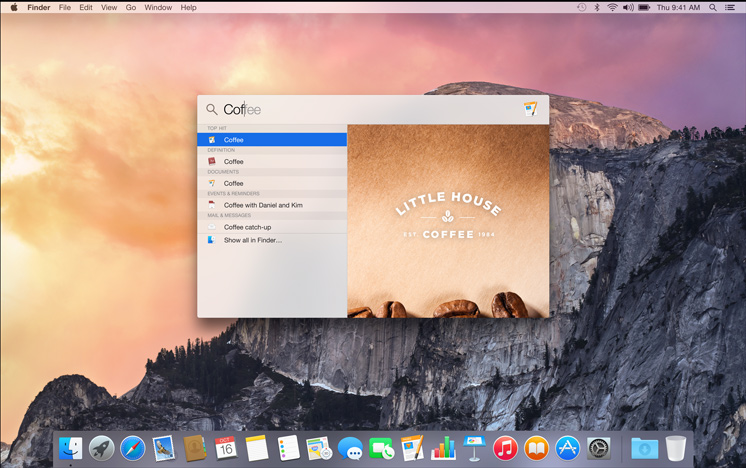Screen dimensions: 746x468
Task: Click Little House Coffee preview image
Action: click(x=448, y=221)
